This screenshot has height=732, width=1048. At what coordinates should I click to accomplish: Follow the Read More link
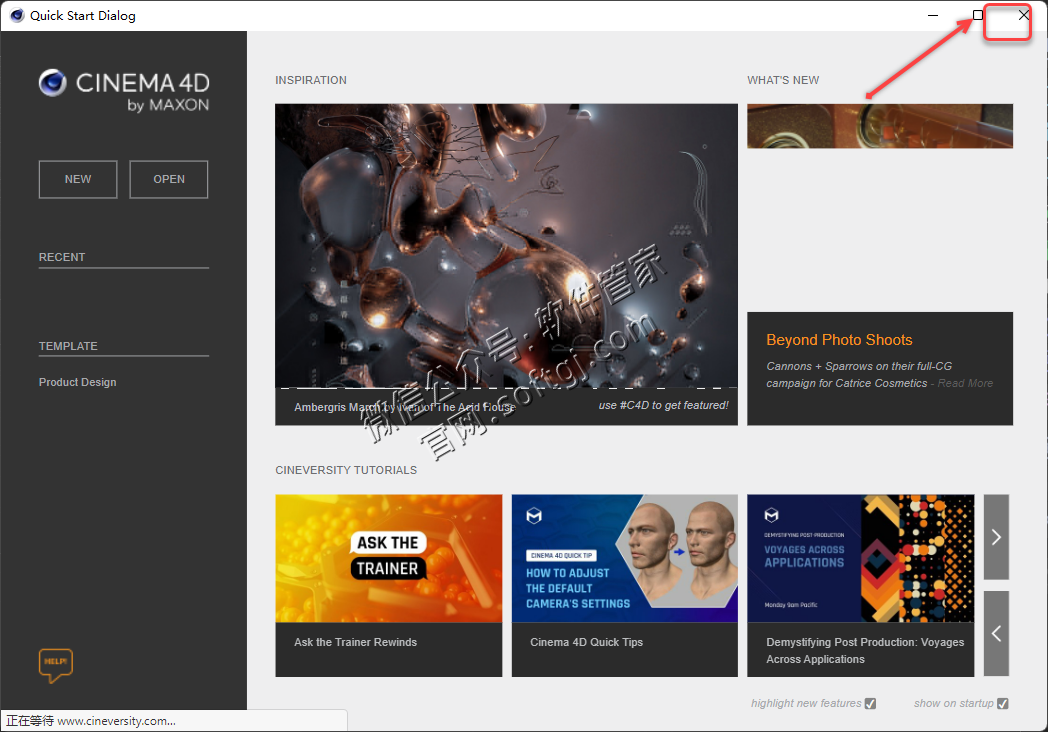(x=965, y=383)
